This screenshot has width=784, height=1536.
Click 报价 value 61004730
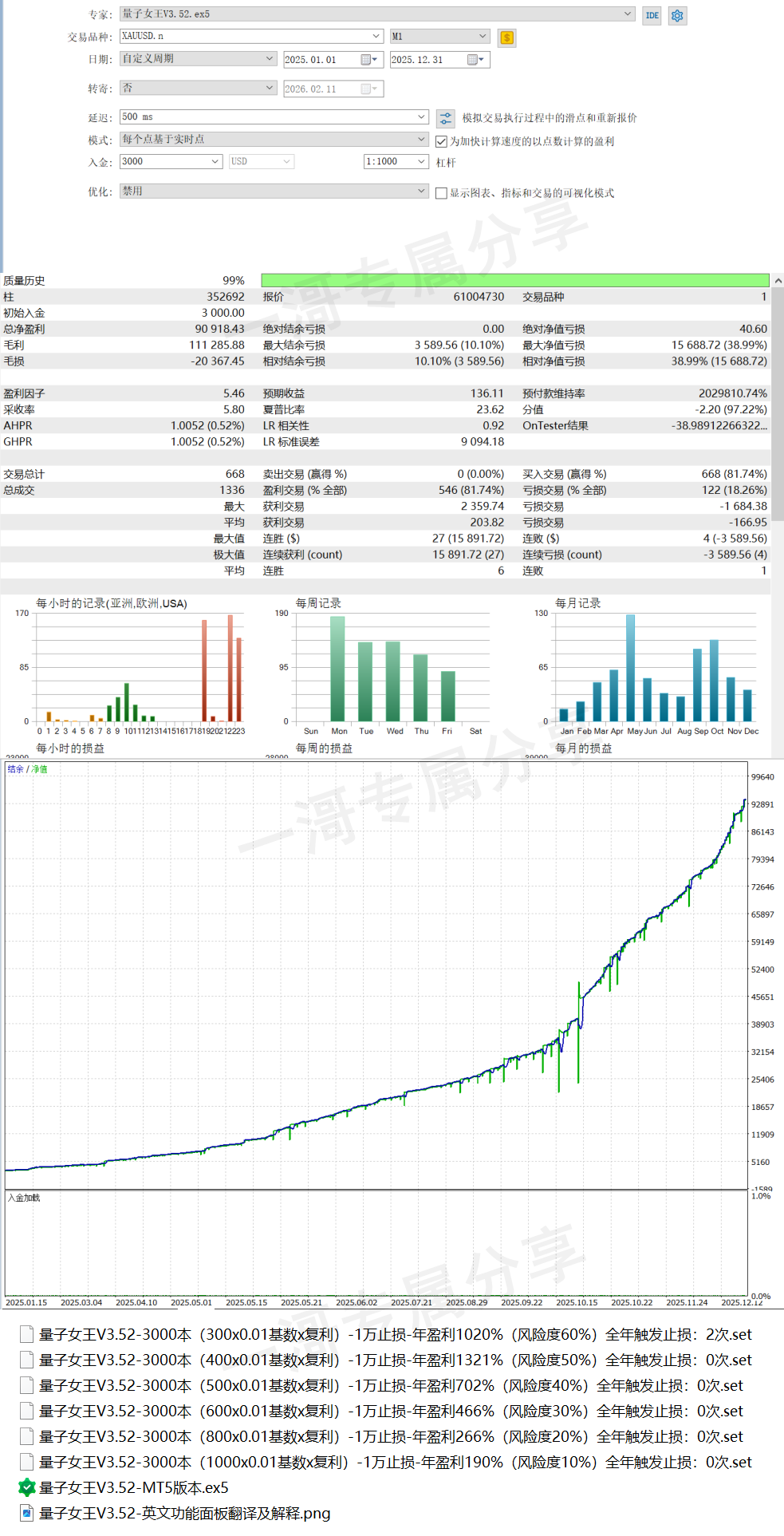coord(479,297)
